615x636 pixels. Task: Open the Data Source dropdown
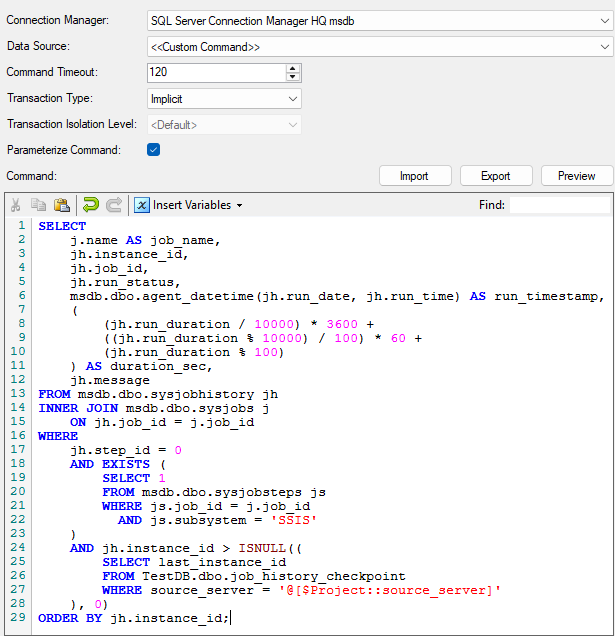pyautogui.click(x=604, y=47)
